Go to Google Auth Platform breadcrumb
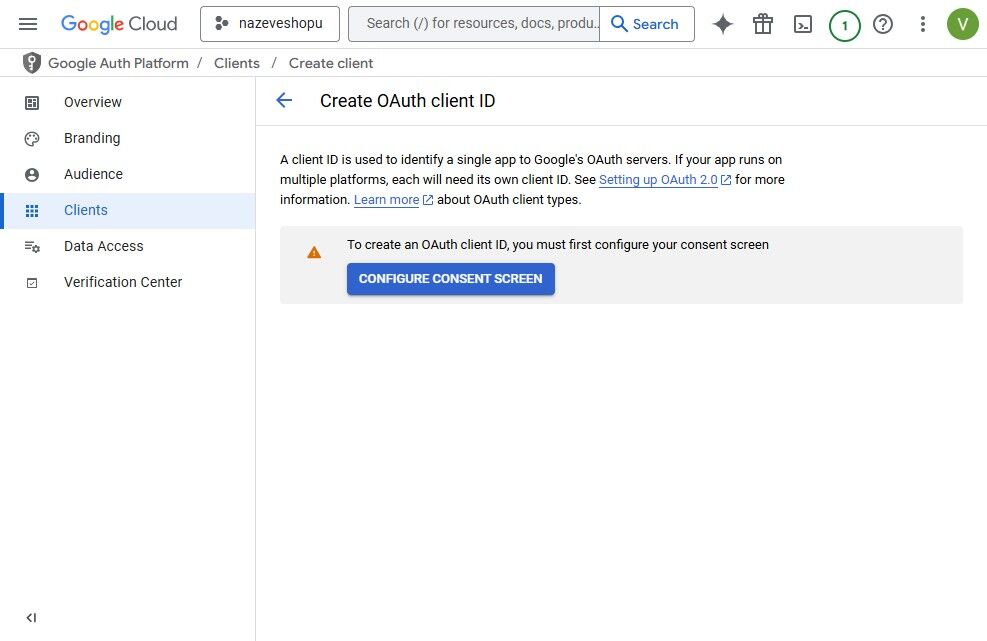The width and height of the screenshot is (987, 641). (118, 63)
